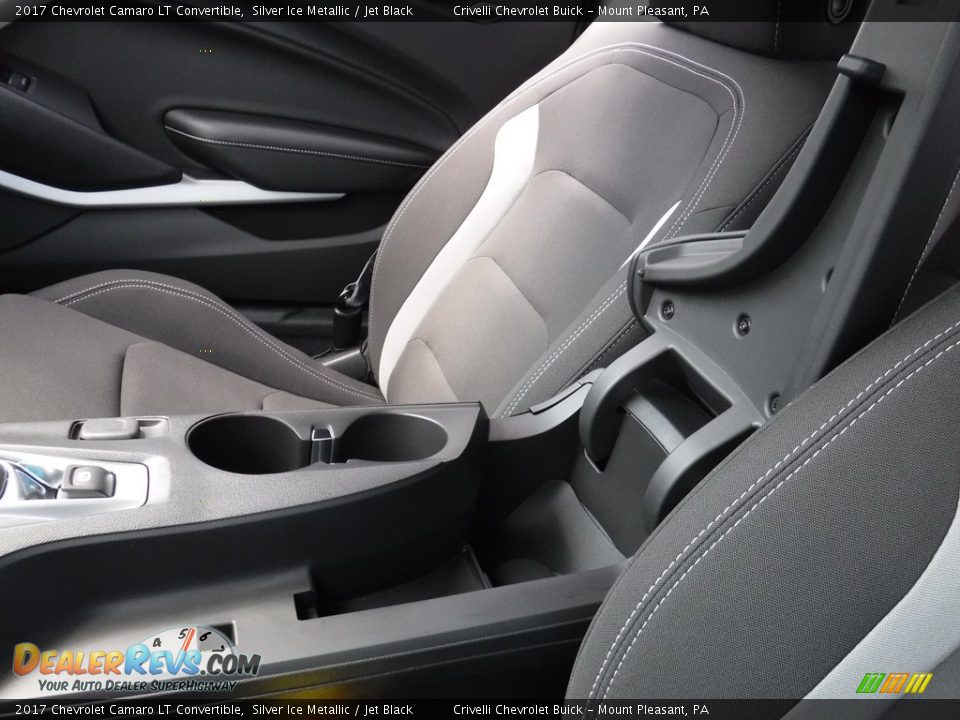Click the Jet Black text in the top header
The image size is (960, 720).
(390, 10)
